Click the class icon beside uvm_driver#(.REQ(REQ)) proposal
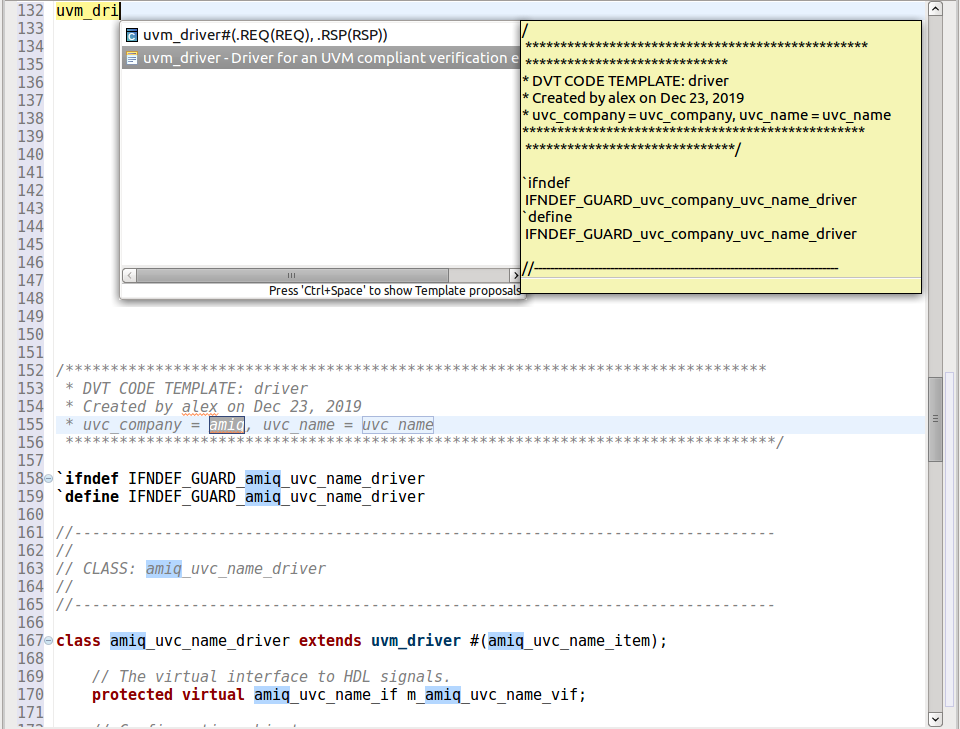The height and width of the screenshot is (729, 960). [132, 36]
